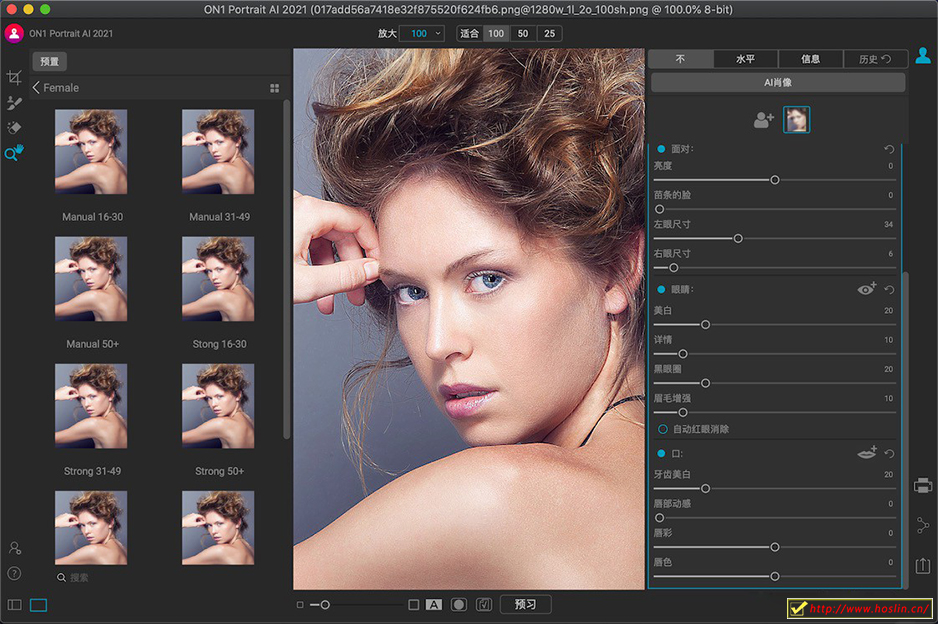Click the add lips icon in 口 section

866,453
